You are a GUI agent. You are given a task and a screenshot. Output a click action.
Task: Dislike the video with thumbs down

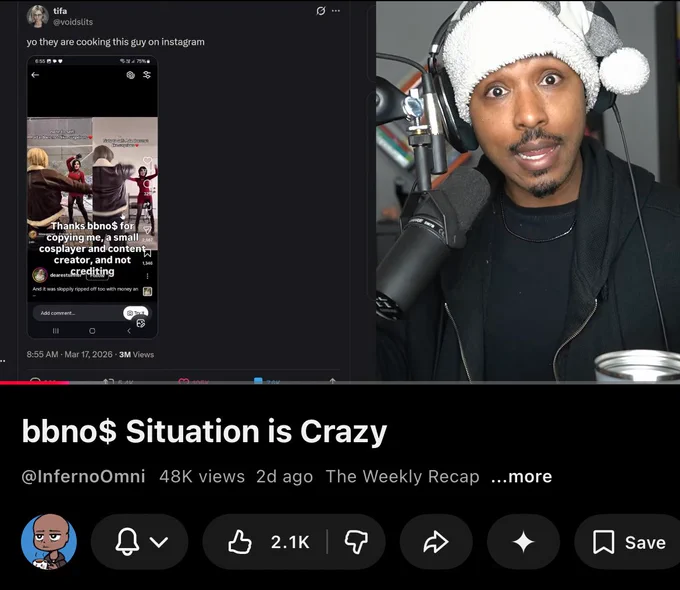pyautogui.click(x=356, y=542)
